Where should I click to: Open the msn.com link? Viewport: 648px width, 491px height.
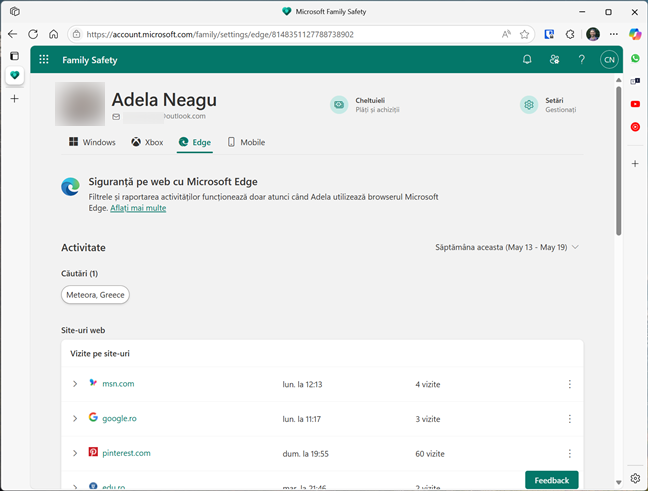(118, 384)
